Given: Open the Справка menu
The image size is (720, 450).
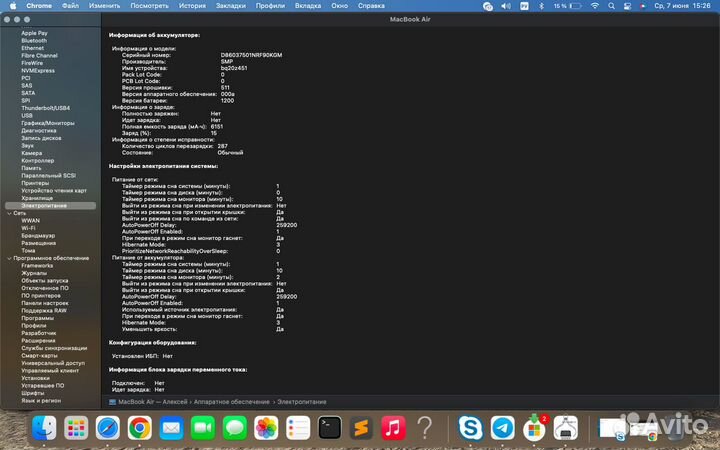Looking at the screenshot, I should [x=371, y=6].
